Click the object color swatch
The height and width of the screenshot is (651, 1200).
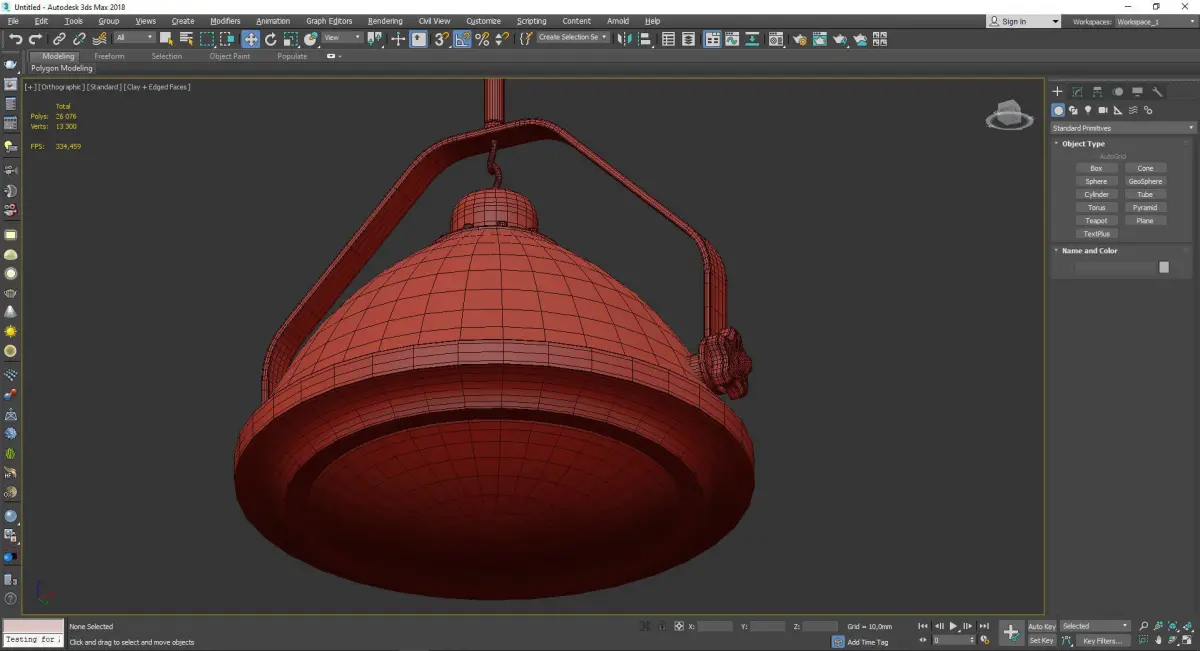click(1164, 267)
